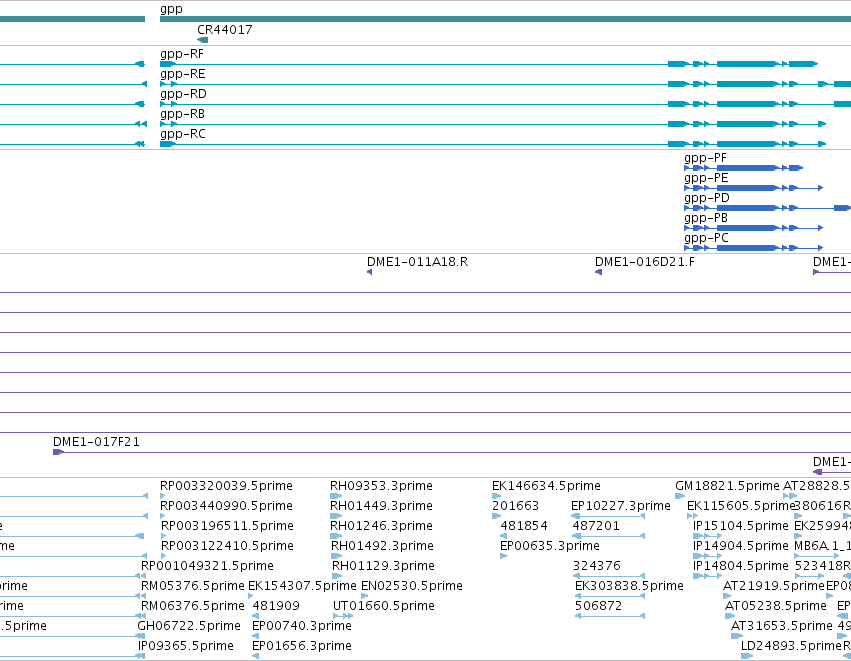Select transcript label gpp-RF
851x661 pixels.
coord(182,54)
